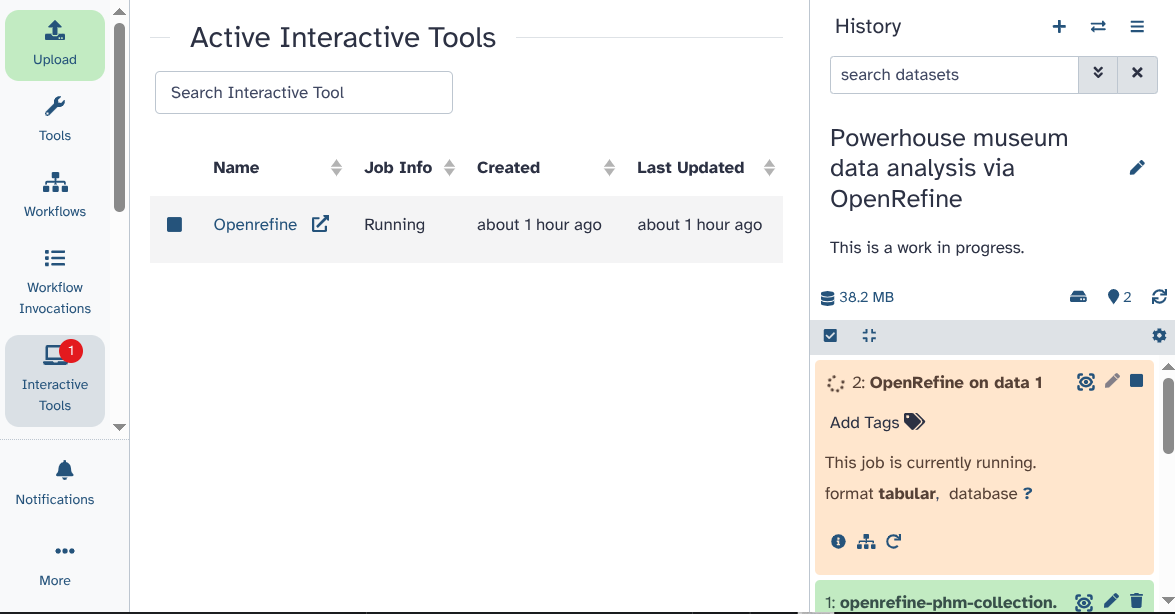Click the Openrefine tool name link
Image resolution: width=1175 pixels, height=614 pixels.
pos(255,225)
